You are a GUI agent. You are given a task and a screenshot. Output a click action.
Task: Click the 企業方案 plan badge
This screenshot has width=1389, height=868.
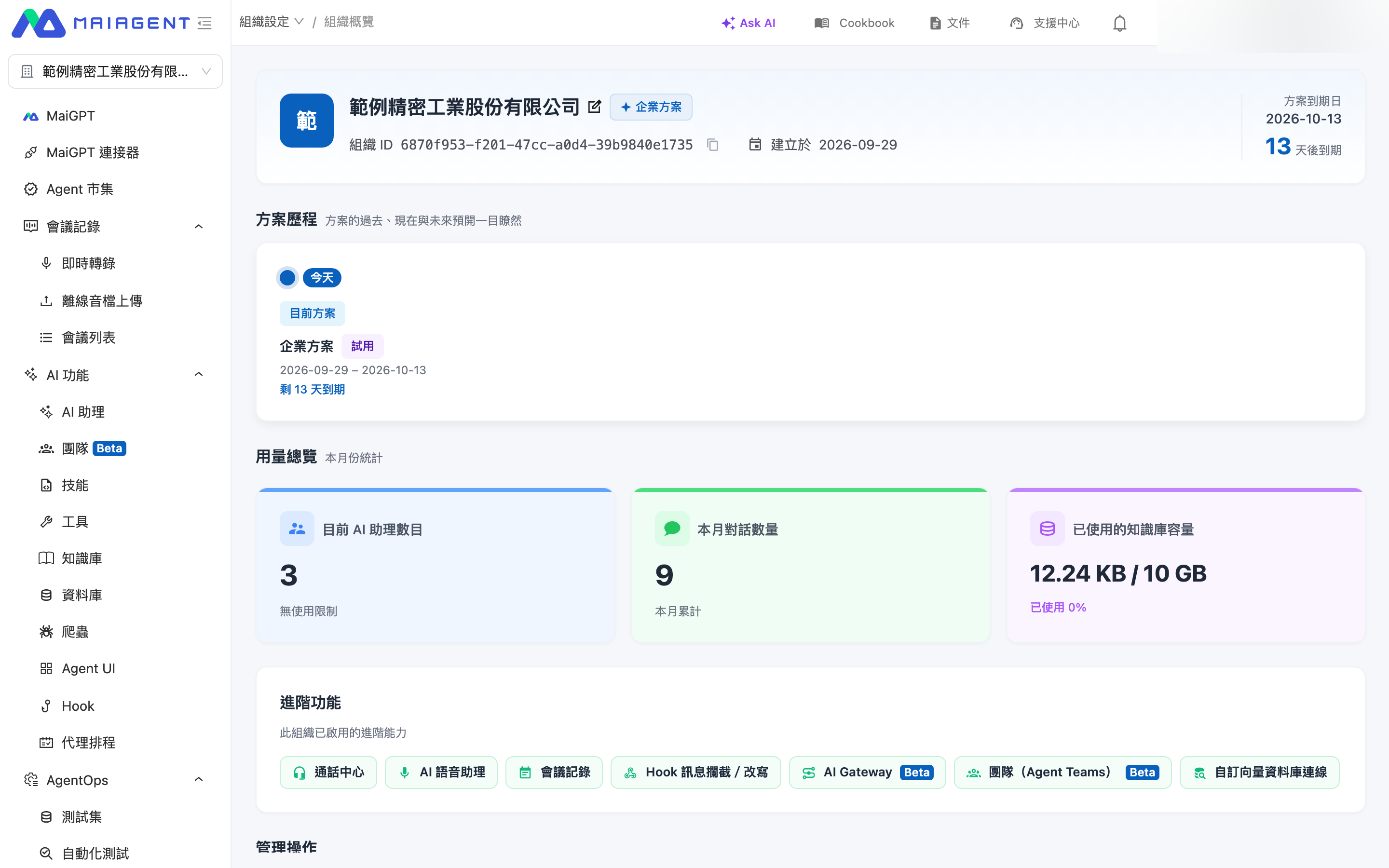[x=651, y=107]
